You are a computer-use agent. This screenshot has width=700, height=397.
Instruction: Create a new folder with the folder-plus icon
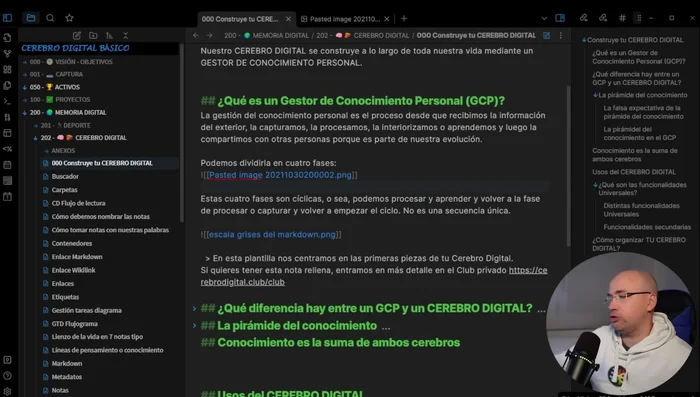[93, 35]
